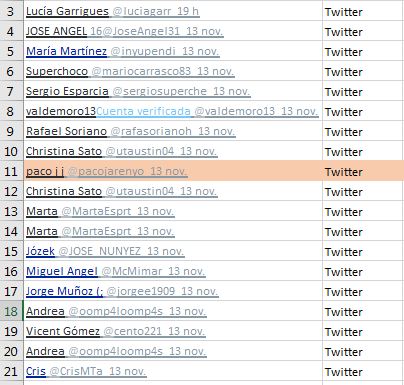Open Marta link in row 13

point(42,211)
